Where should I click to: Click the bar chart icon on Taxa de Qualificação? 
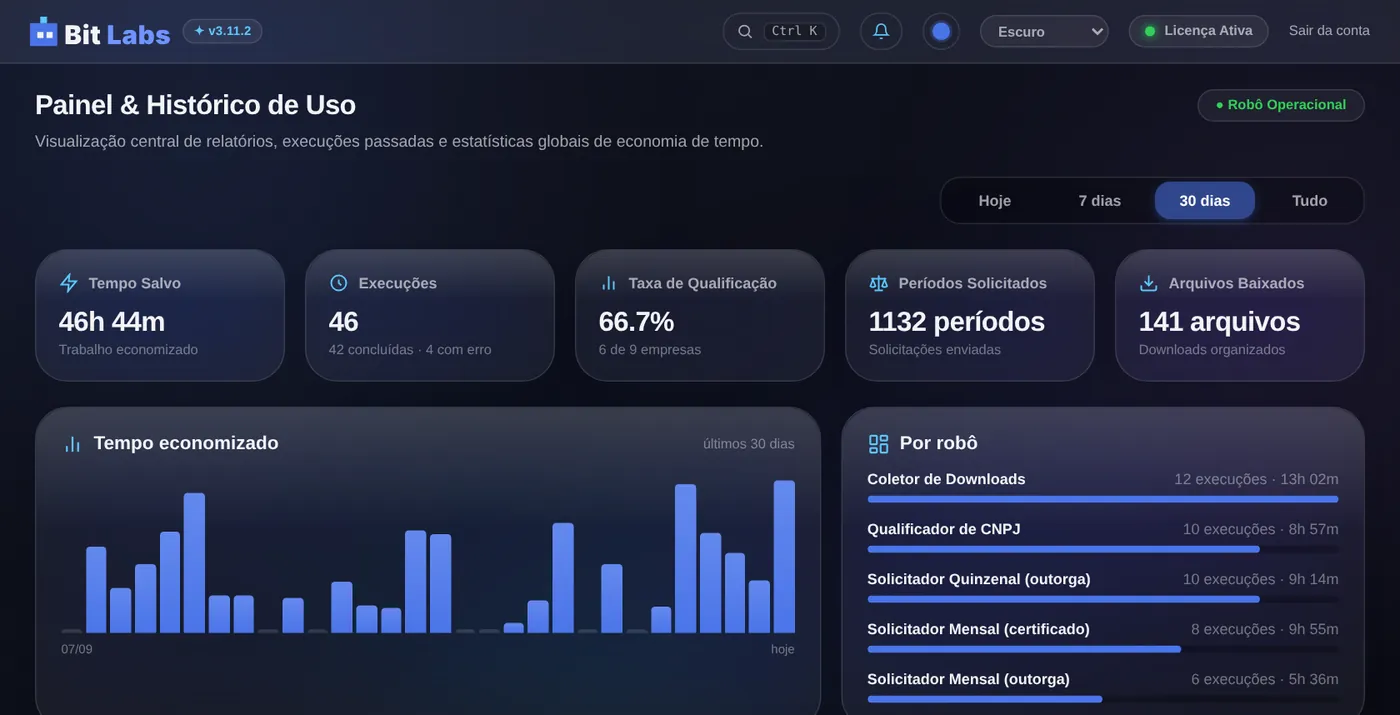pos(609,283)
